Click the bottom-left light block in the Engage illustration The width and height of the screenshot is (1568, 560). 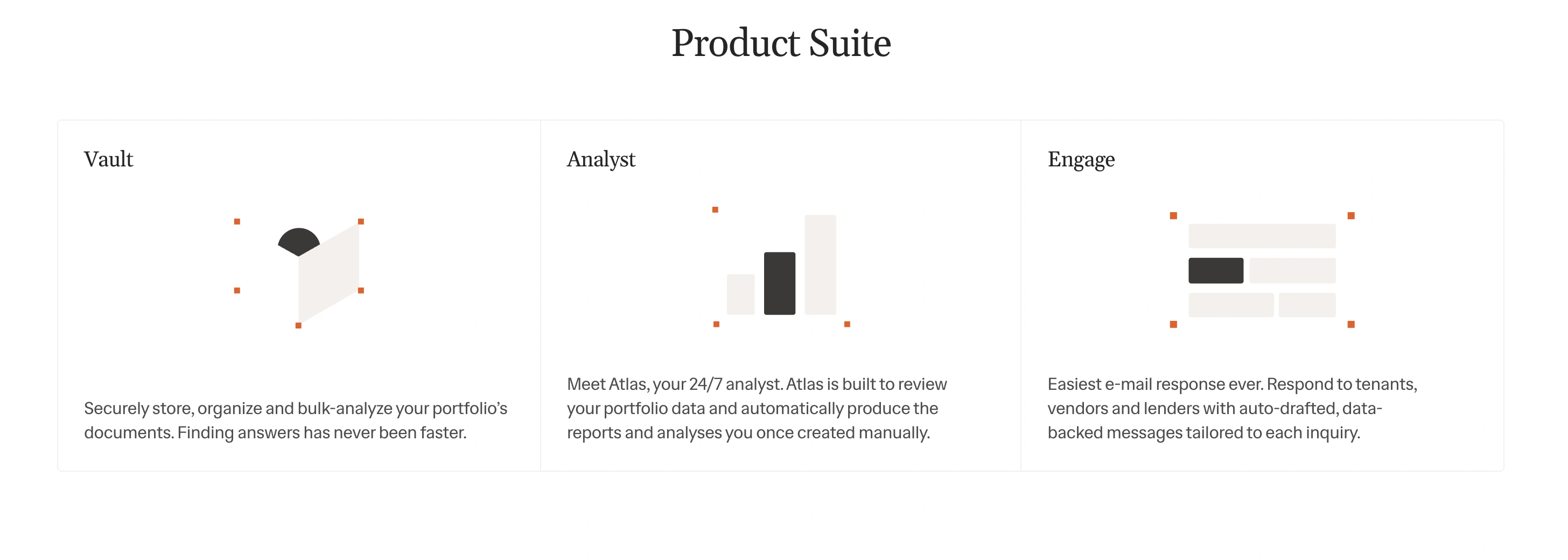(1231, 304)
